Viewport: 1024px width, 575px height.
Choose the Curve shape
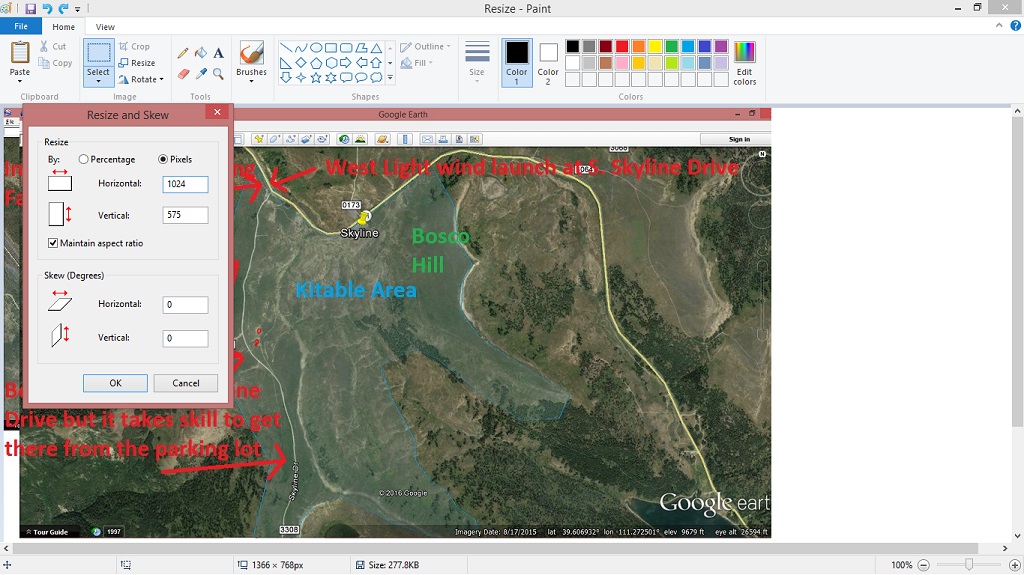300,48
